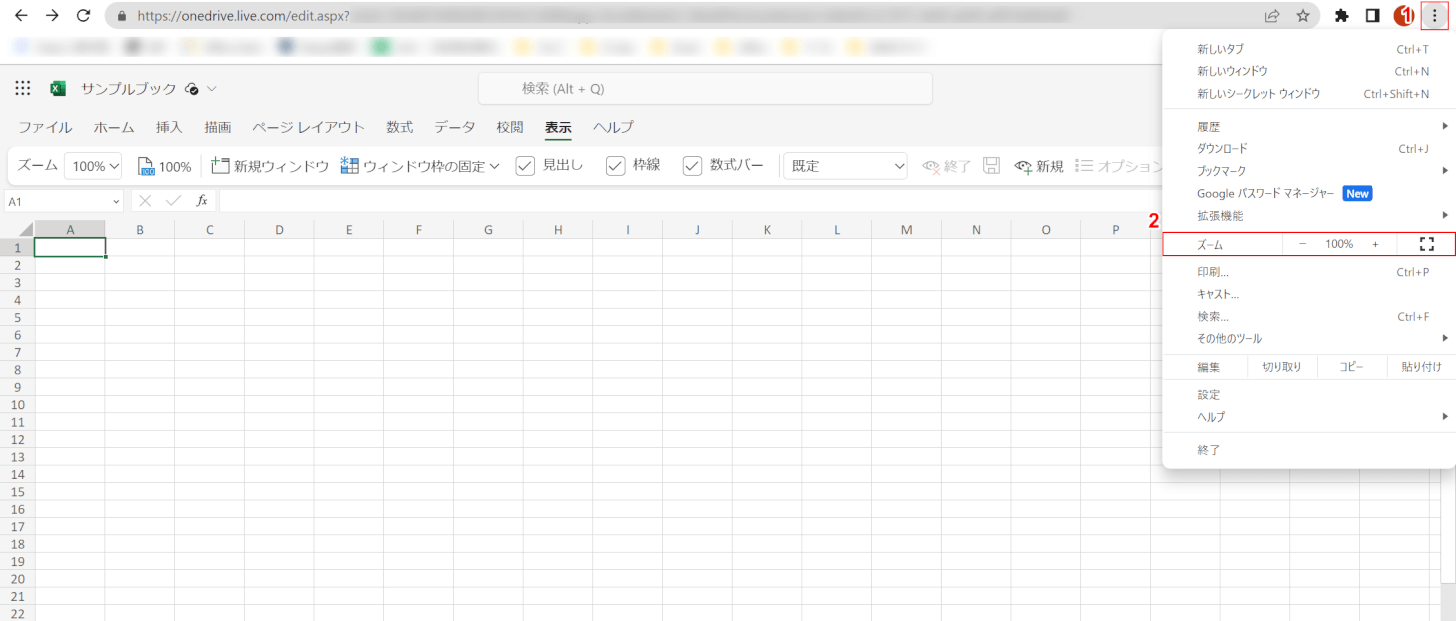Image resolution: width=1456 pixels, height=621 pixels.
Task: Click the fullscreen icon in zoom row
Action: (1426, 244)
